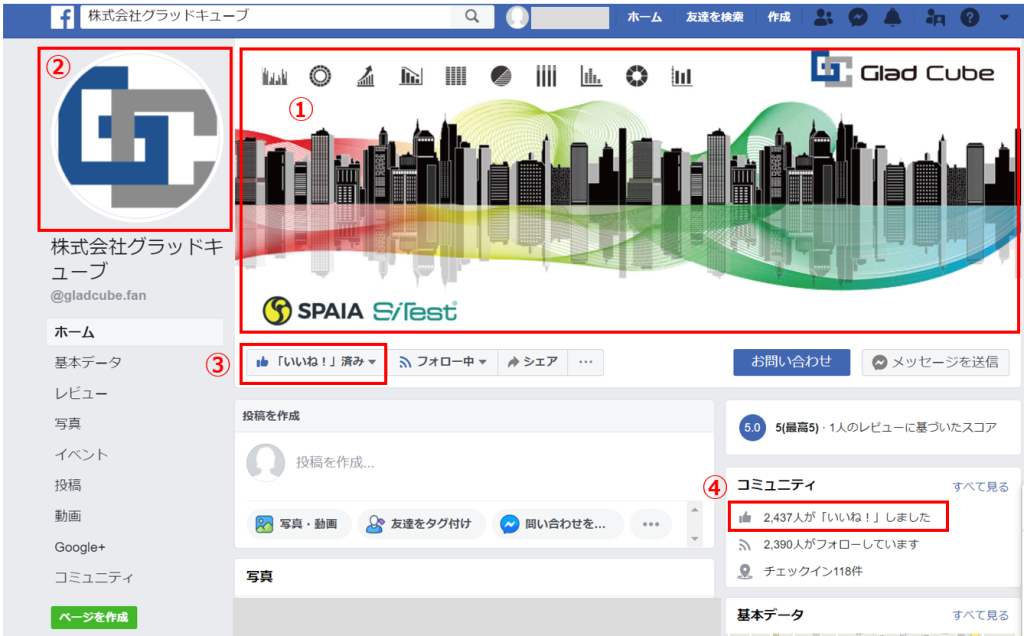
Task: Open the Messenger icon in top bar
Action: point(858,17)
